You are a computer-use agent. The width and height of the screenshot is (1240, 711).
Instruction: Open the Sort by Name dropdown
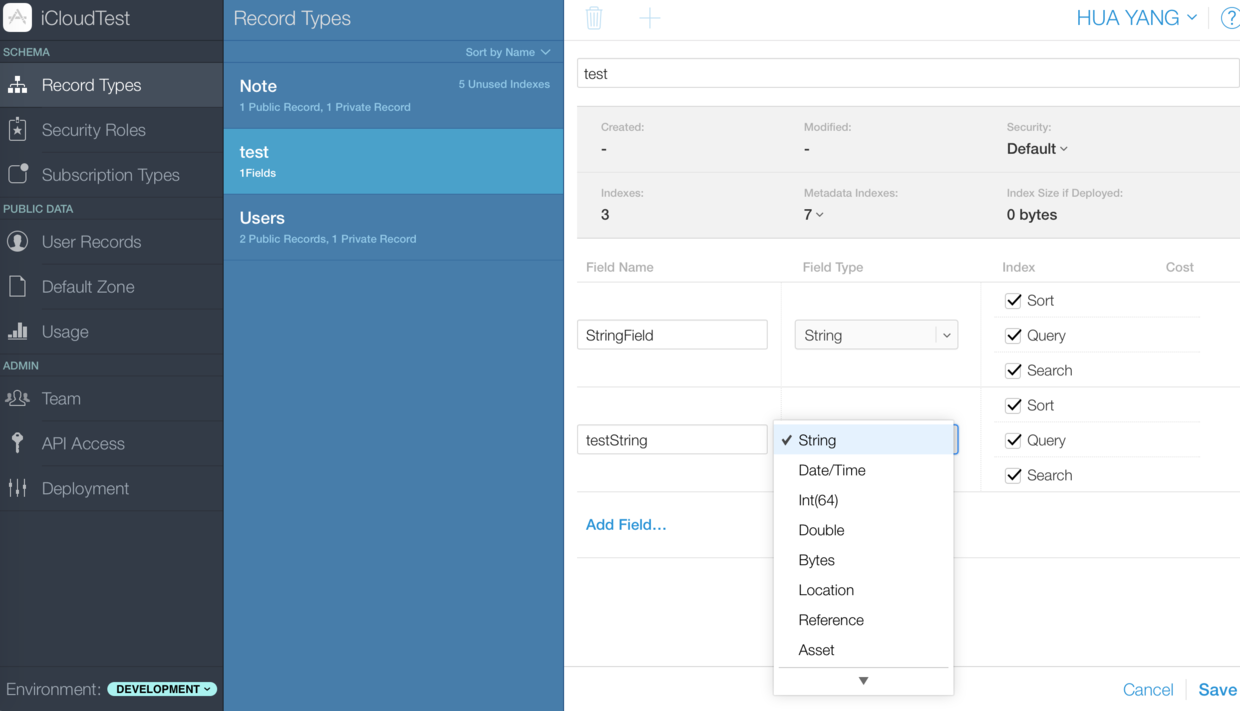tap(507, 52)
